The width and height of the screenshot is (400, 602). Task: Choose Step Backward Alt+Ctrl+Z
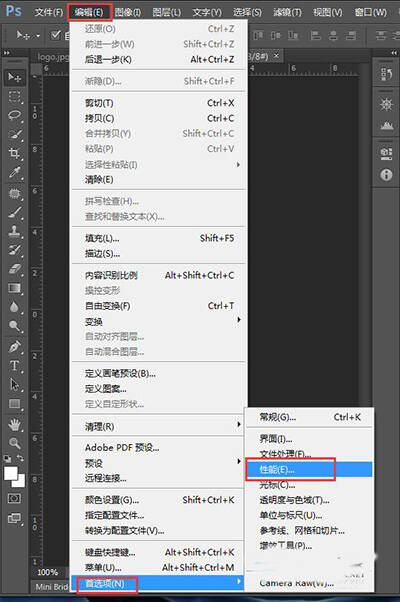[158, 60]
